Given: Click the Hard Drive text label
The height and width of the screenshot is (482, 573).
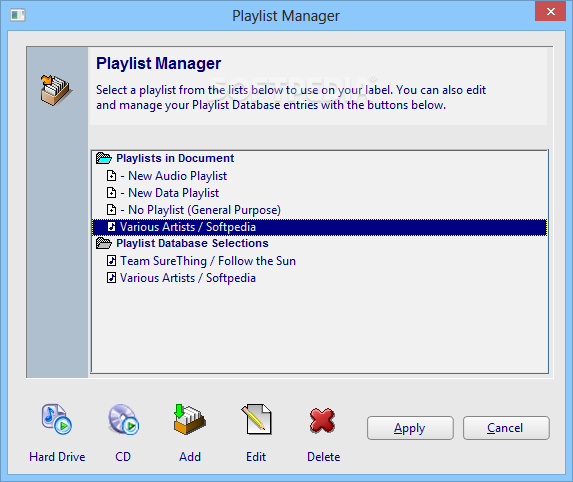Looking at the screenshot, I should coord(57,457).
